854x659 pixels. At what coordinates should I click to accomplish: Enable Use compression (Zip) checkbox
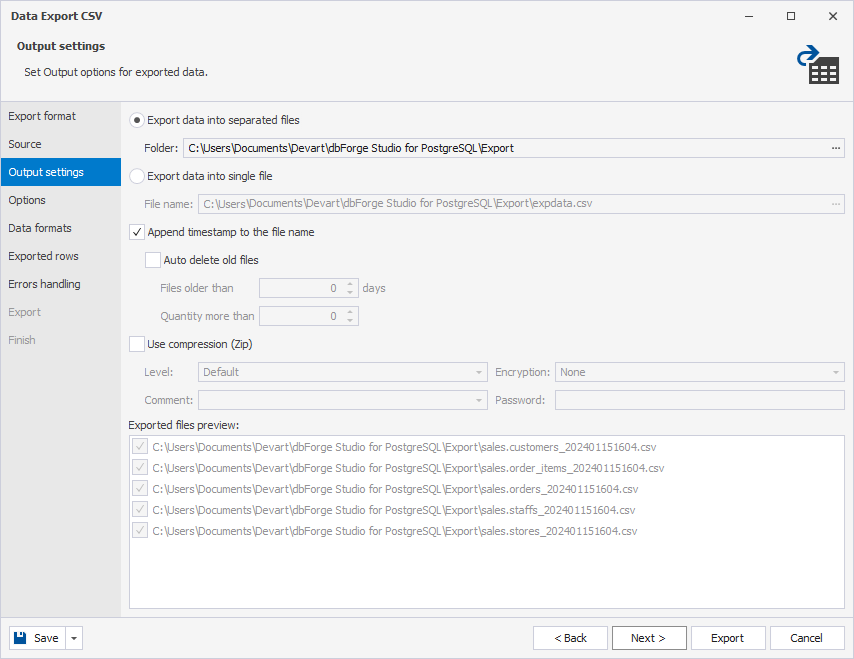(137, 344)
